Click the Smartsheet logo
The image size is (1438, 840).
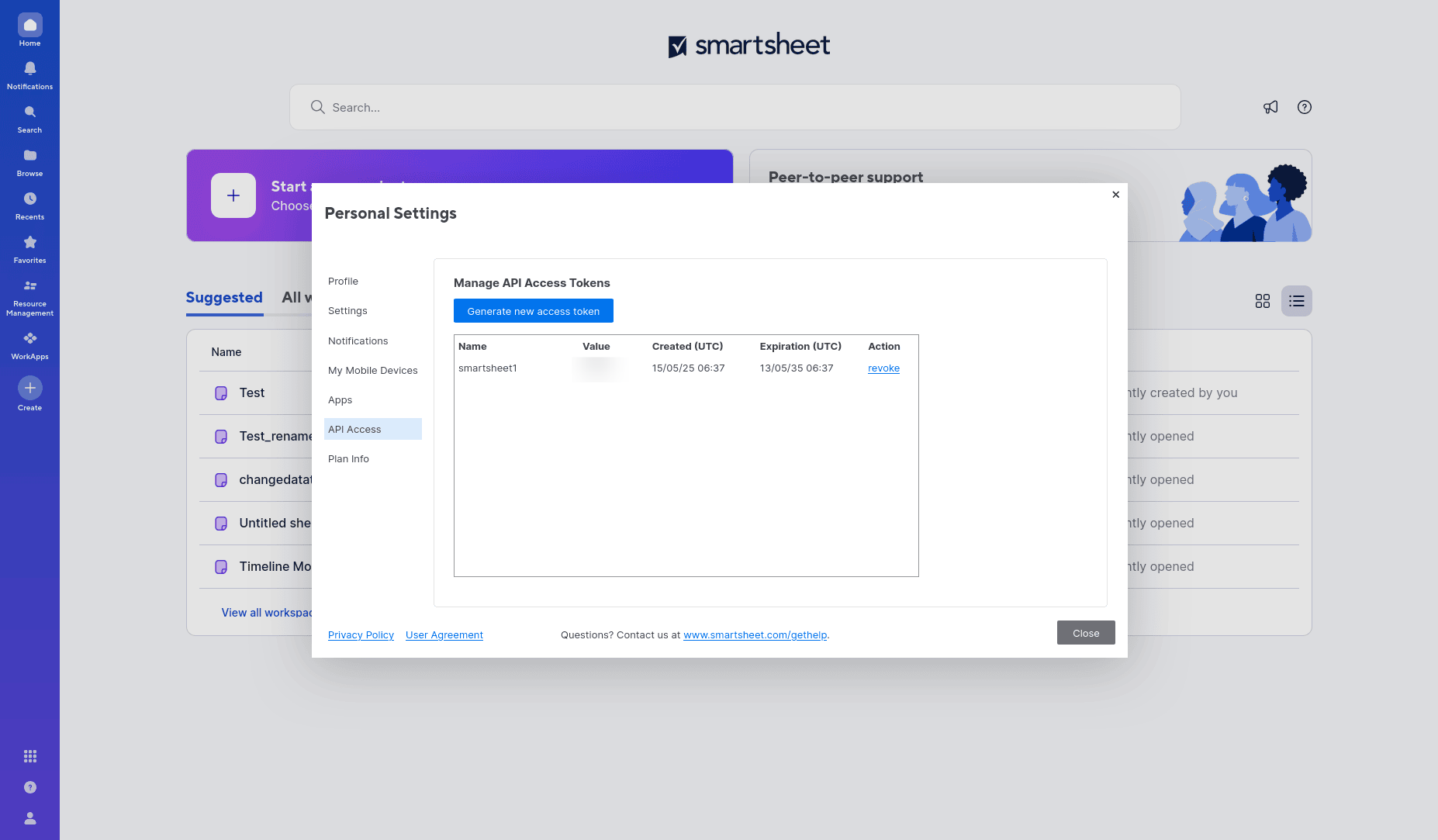(748, 46)
